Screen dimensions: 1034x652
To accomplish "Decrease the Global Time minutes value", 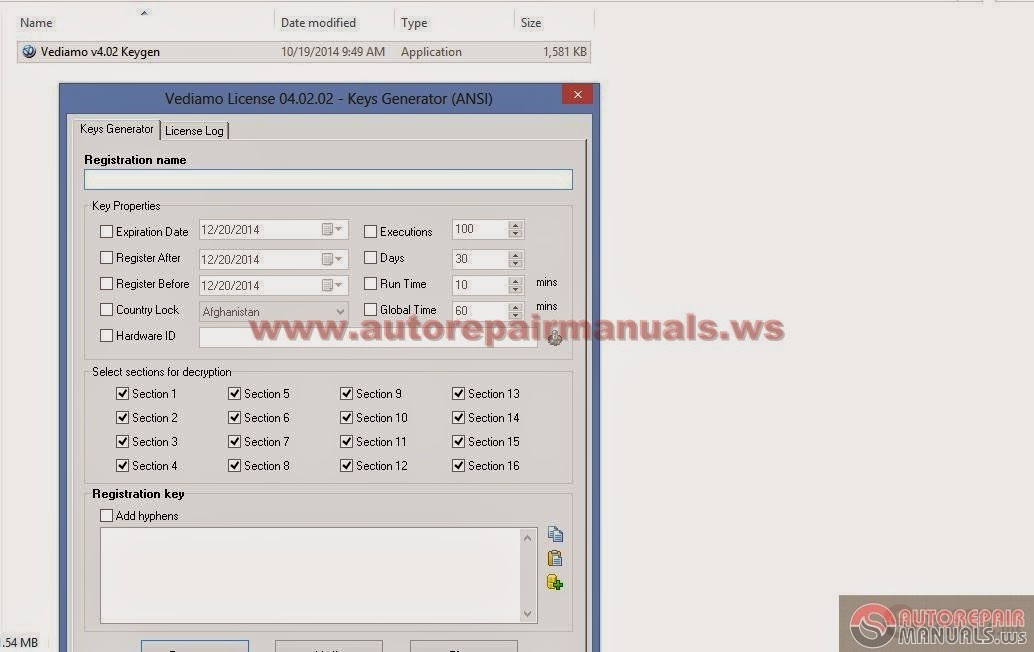I will tap(516, 315).
